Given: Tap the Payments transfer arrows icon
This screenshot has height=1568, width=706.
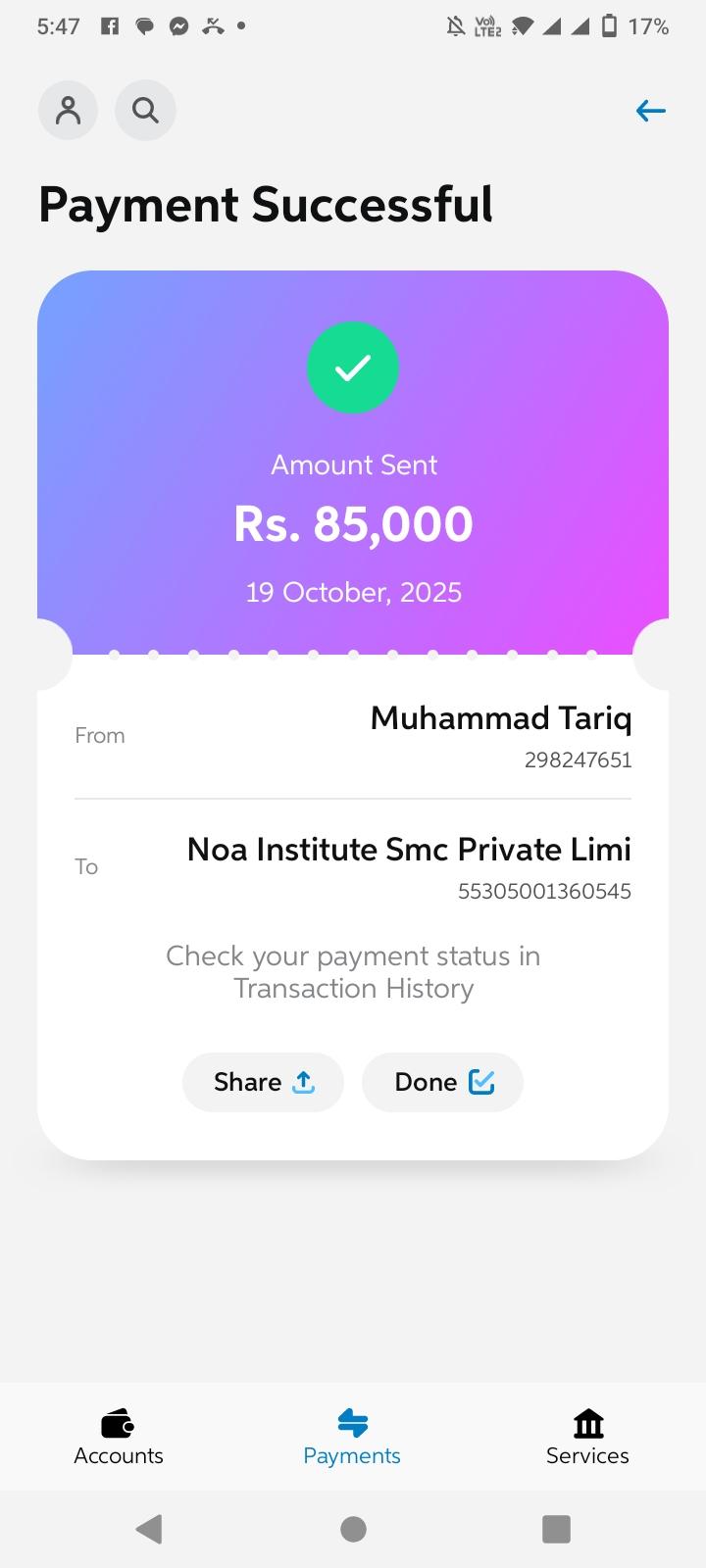Looking at the screenshot, I should pyautogui.click(x=352, y=1423).
